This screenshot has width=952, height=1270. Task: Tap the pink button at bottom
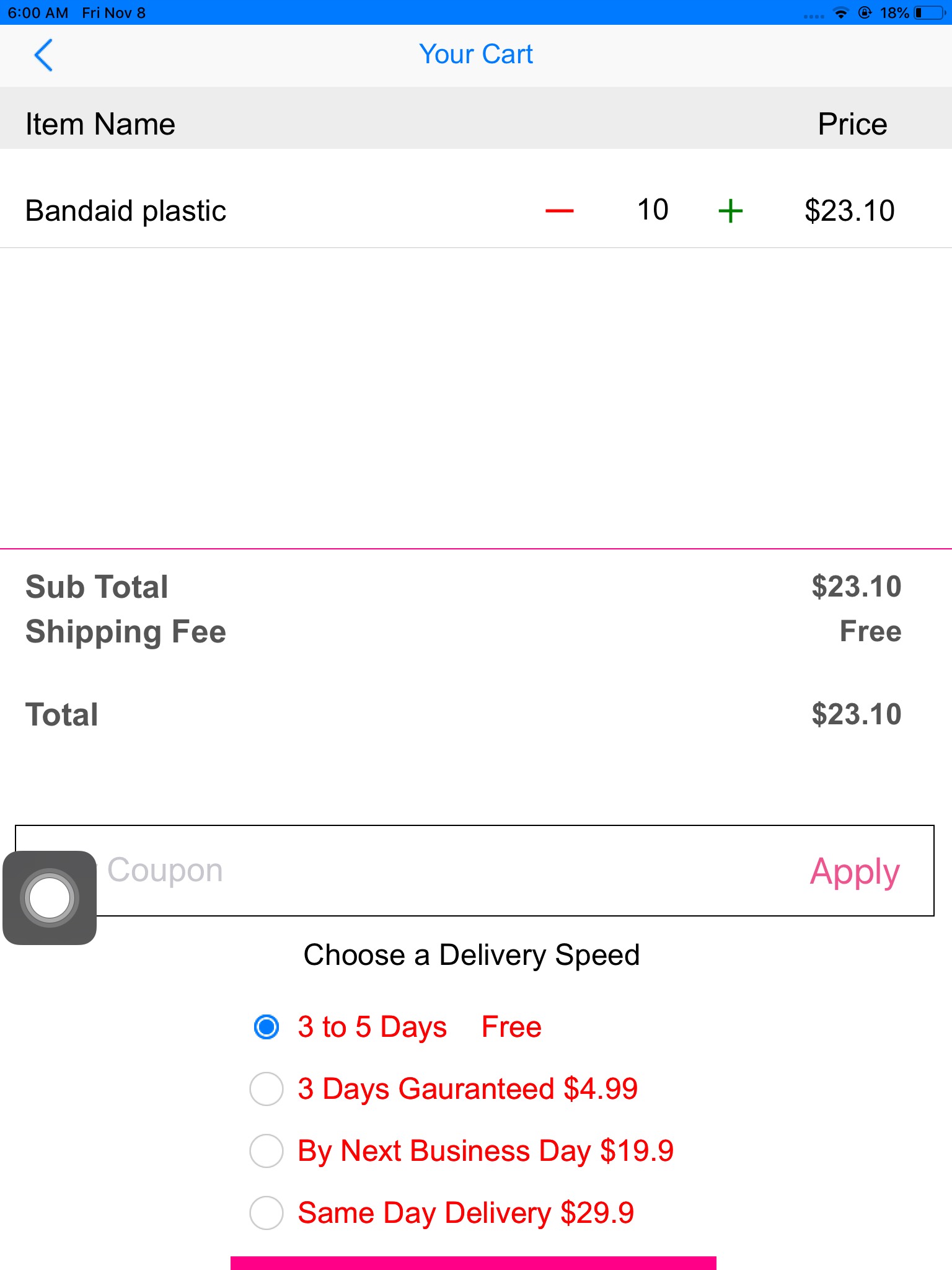click(x=474, y=1263)
